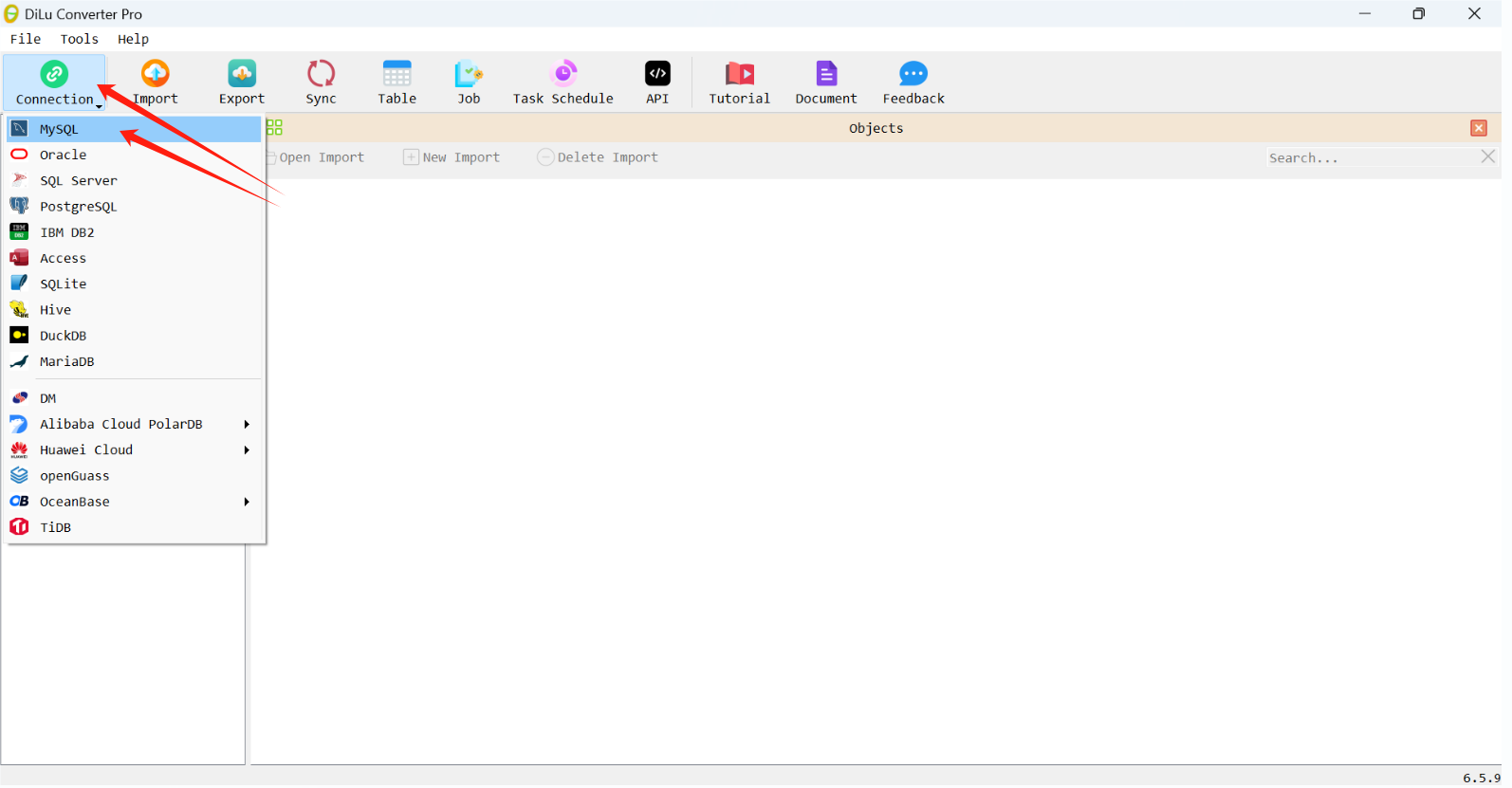Click Delete Import button

(x=598, y=157)
